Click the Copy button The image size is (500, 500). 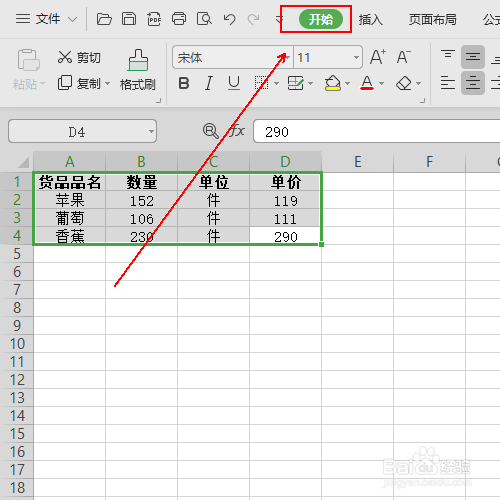tap(79, 83)
